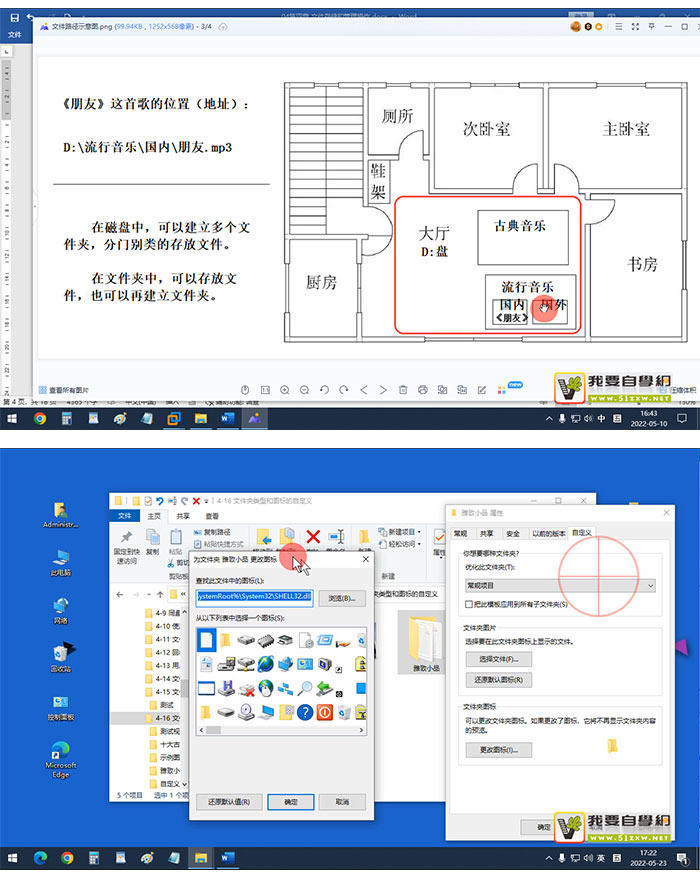This screenshot has width=700, height=878.
Task: Go to the previous image in viewer
Action: point(363,390)
